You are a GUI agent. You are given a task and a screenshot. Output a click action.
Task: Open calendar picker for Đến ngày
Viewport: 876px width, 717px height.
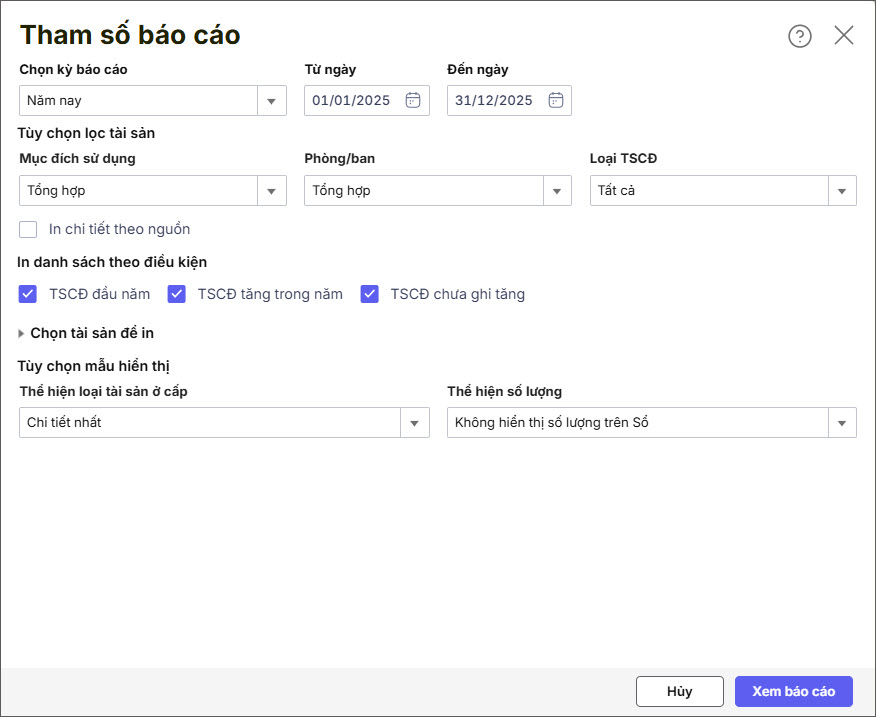click(555, 100)
